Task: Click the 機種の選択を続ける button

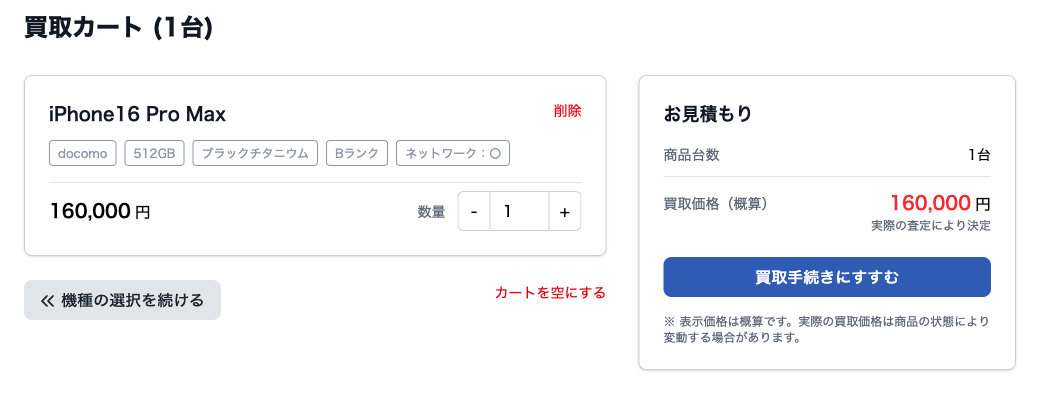Action: (122, 300)
